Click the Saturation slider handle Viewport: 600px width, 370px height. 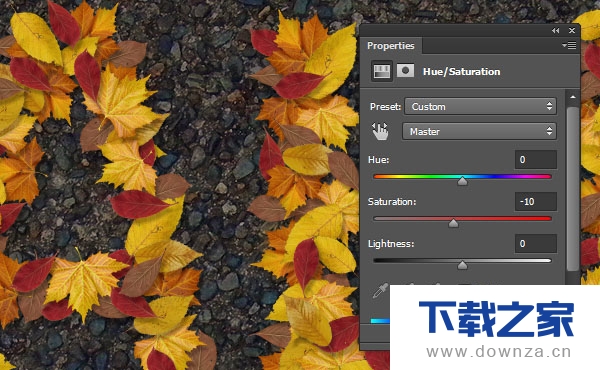coord(453,223)
